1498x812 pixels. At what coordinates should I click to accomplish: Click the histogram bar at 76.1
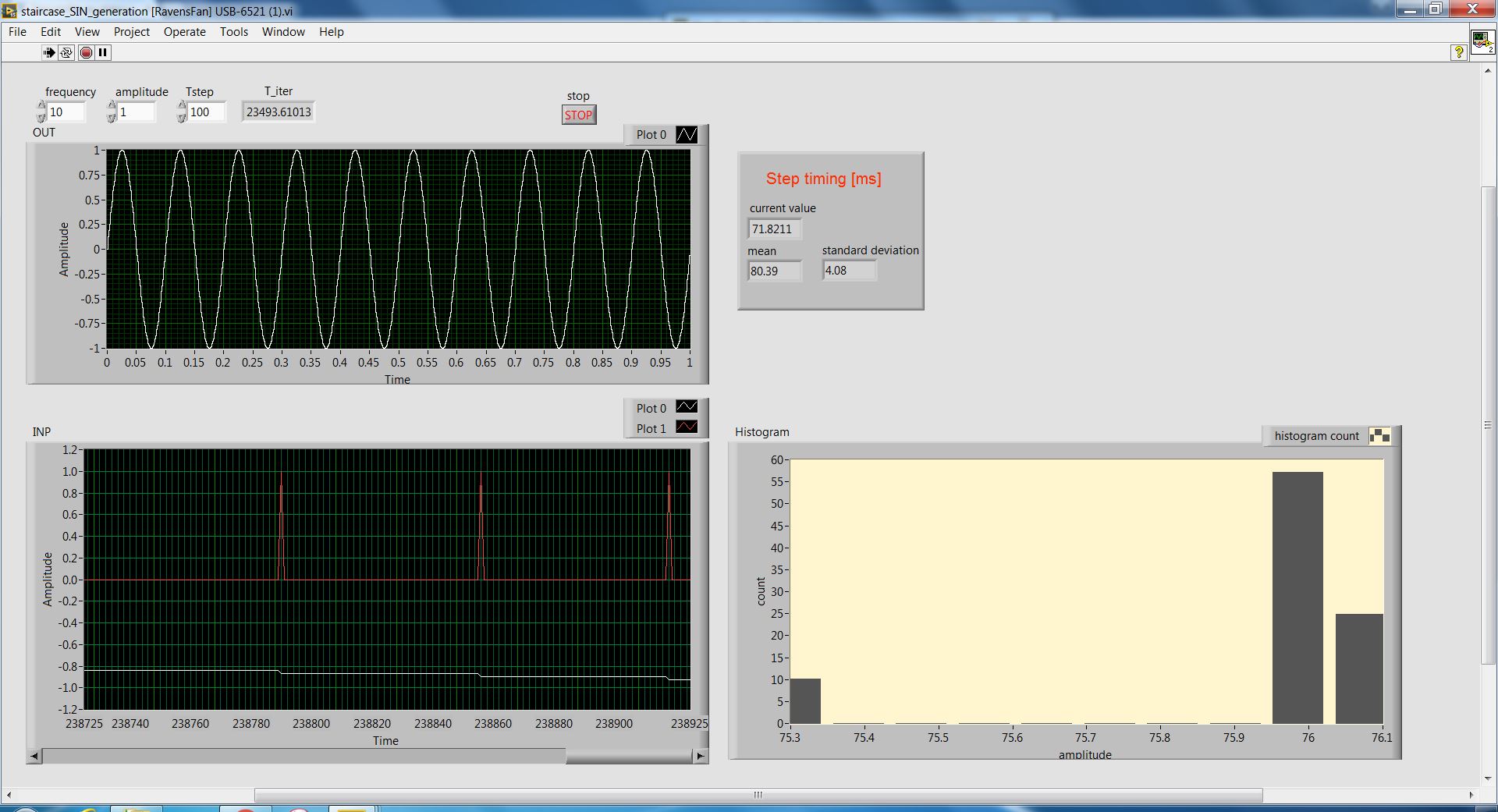pos(1359,668)
